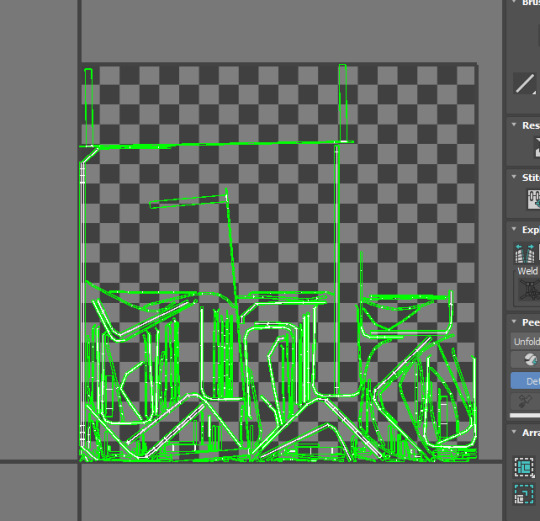This screenshot has width=540, height=521.
Task: Click the Weld target icon
Action: pos(529,290)
